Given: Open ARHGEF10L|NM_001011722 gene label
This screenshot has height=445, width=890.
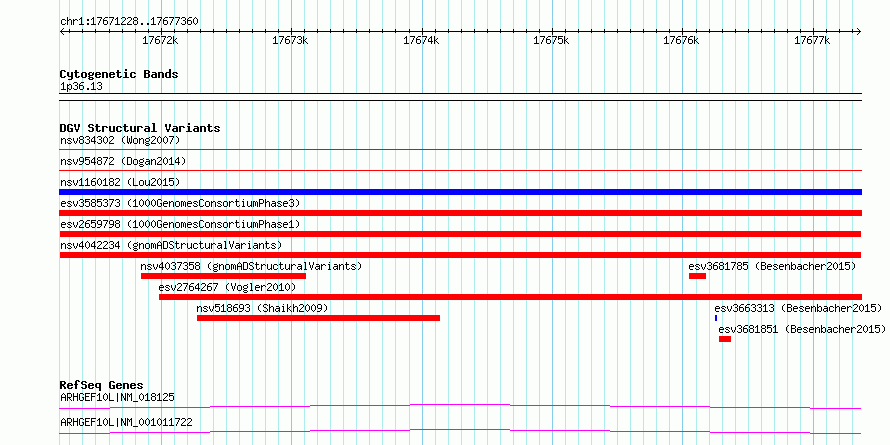Looking at the screenshot, I should 126,423.
